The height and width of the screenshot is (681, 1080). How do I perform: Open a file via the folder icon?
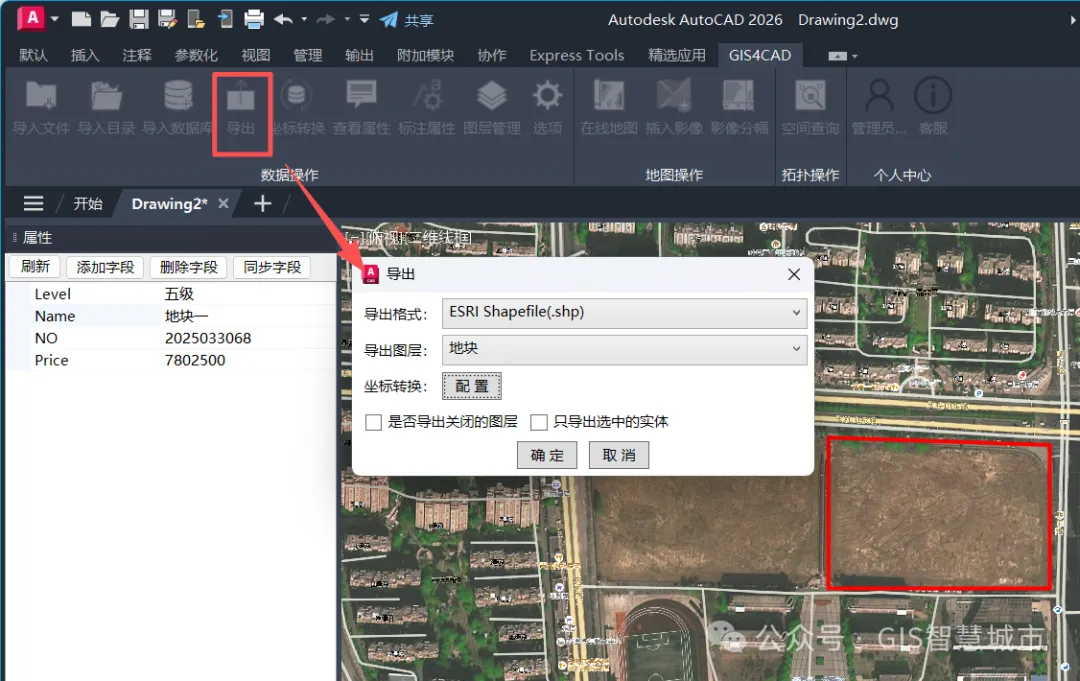pyautogui.click(x=110, y=19)
